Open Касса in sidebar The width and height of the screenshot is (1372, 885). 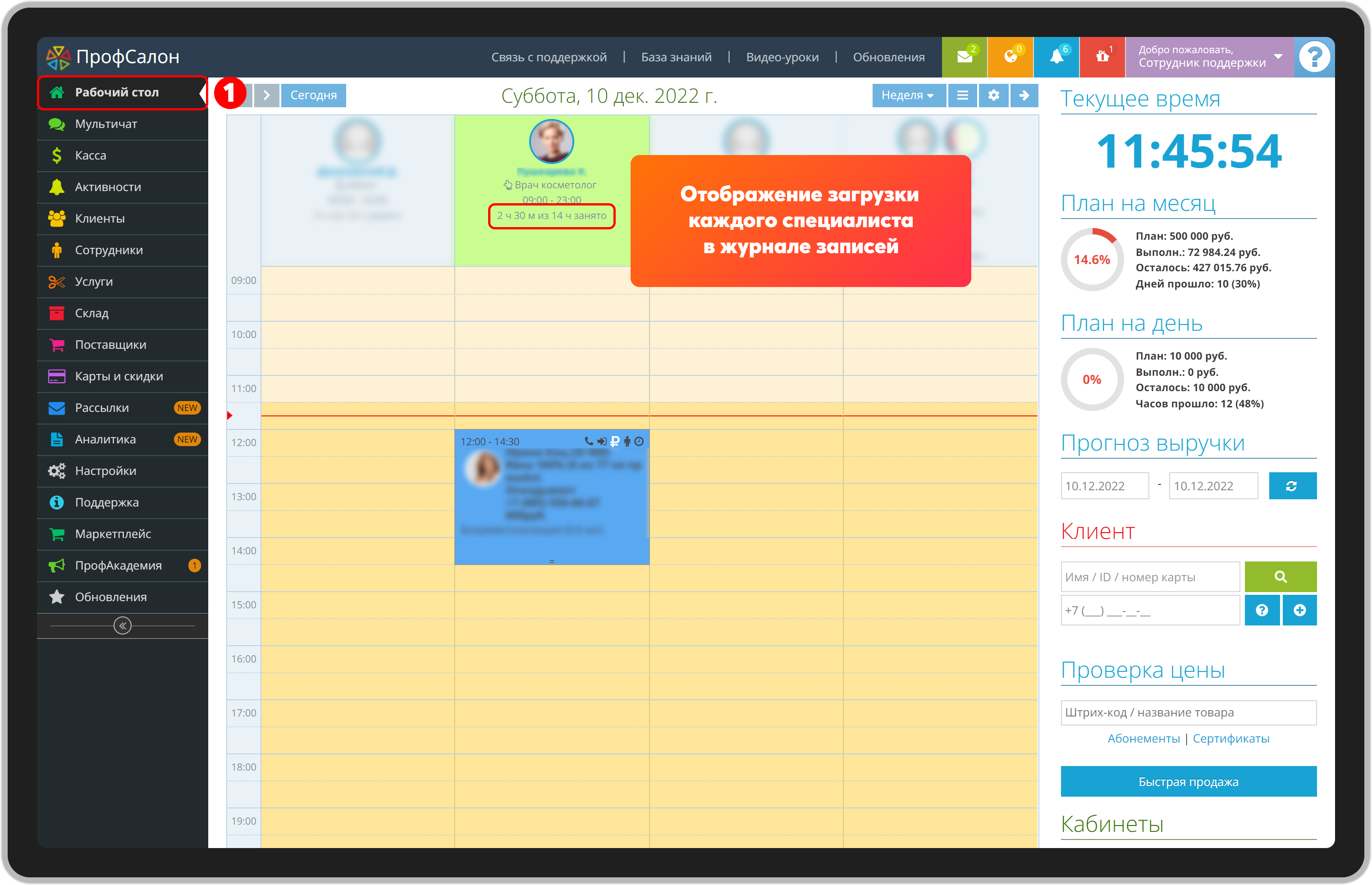(123, 156)
